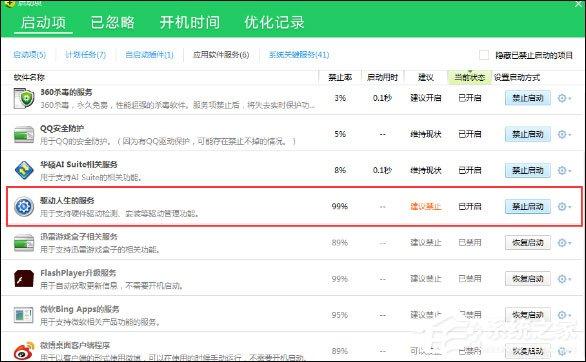Open the settings gear dropdown for 360杀毒的服务
Screen dimensions: 586x362
(x=564, y=98)
